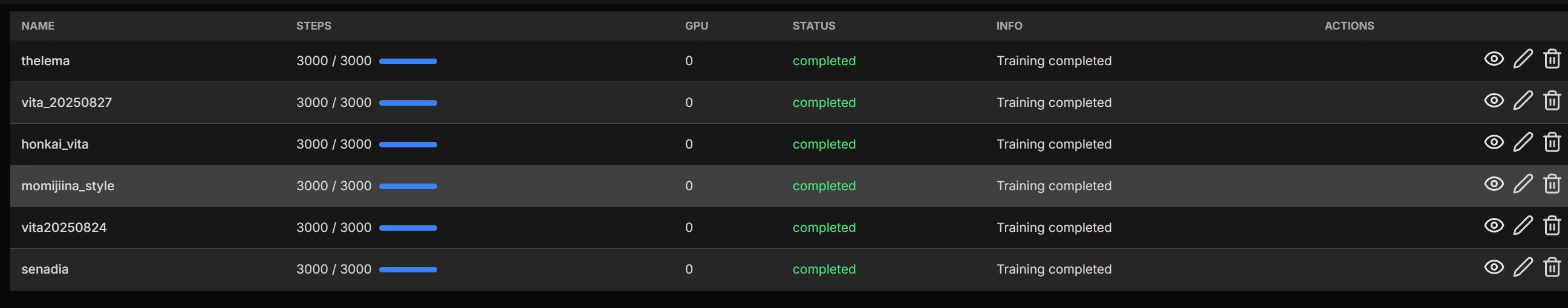Open the momijiina_style job name
Viewport: 1568px width, 308px height.
coord(68,186)
